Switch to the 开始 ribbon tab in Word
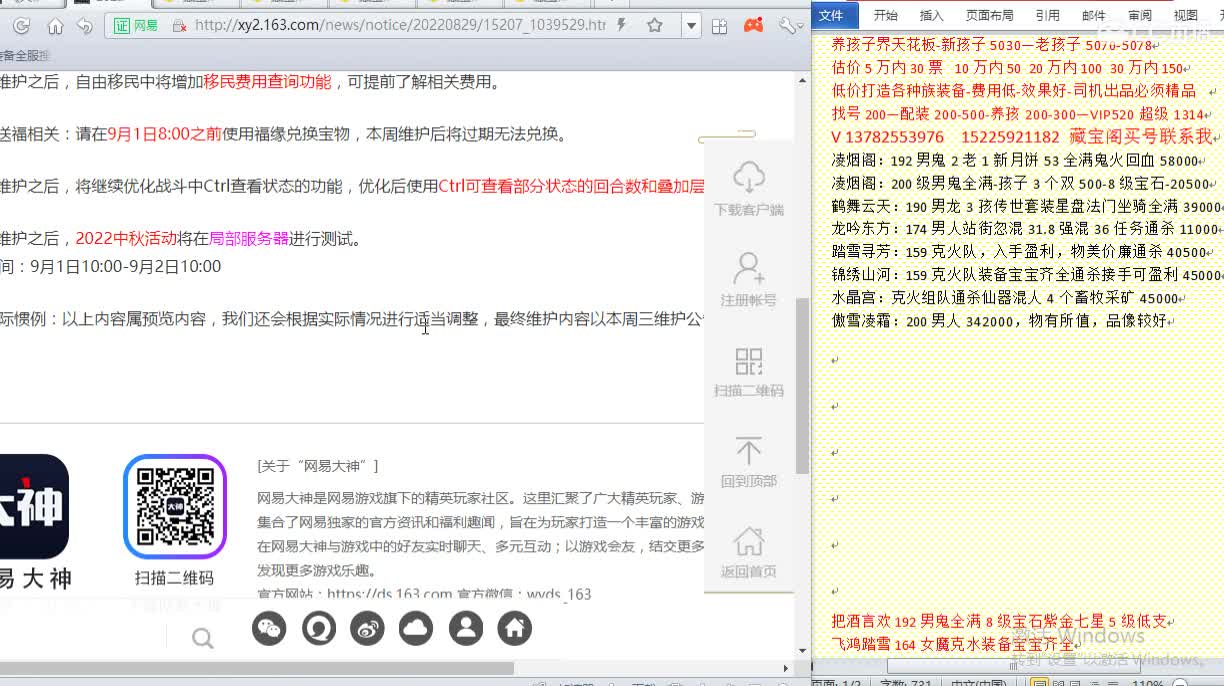 (886, 15)
